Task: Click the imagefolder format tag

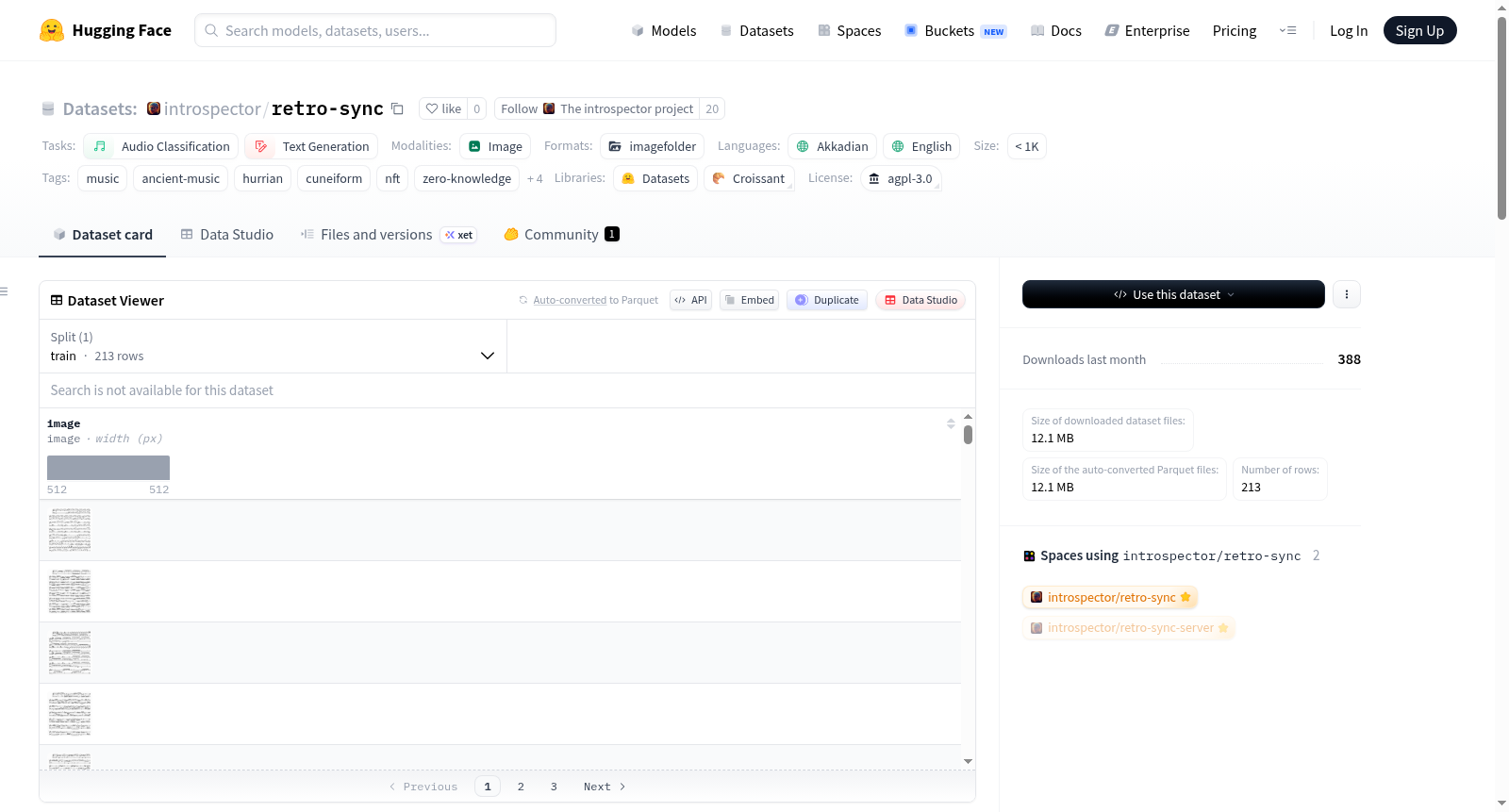Action: [x=652, y=146]
